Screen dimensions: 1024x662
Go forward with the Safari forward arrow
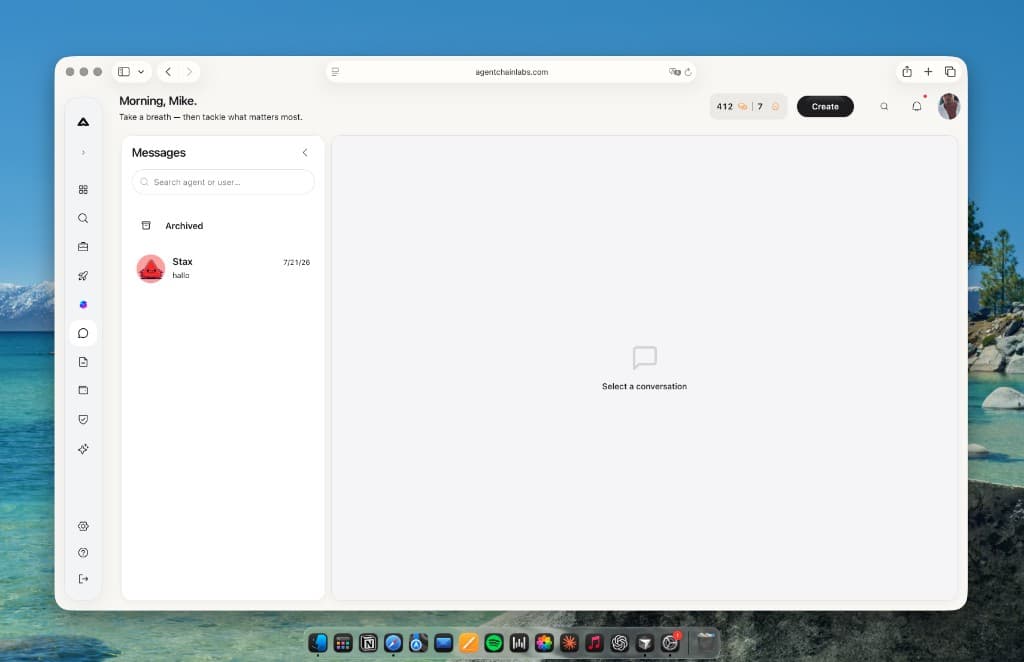tap(189, 72)
